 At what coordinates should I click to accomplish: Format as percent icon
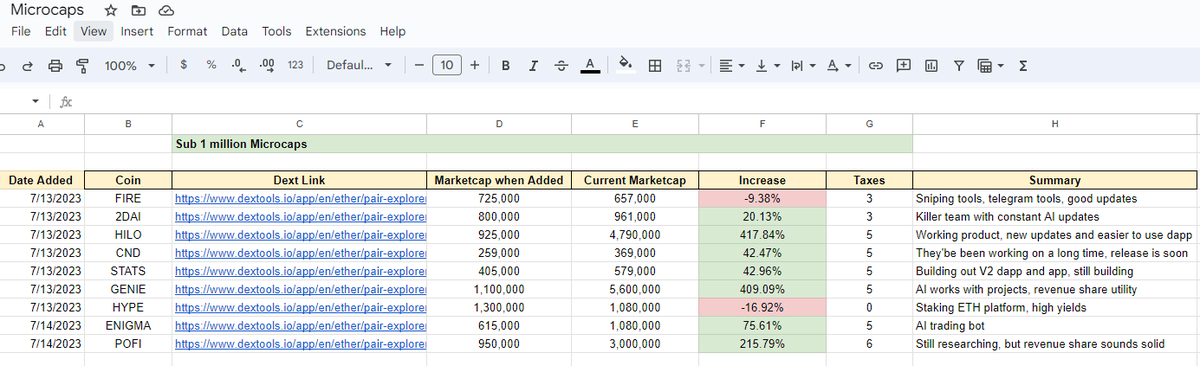[x=211, y=65]
